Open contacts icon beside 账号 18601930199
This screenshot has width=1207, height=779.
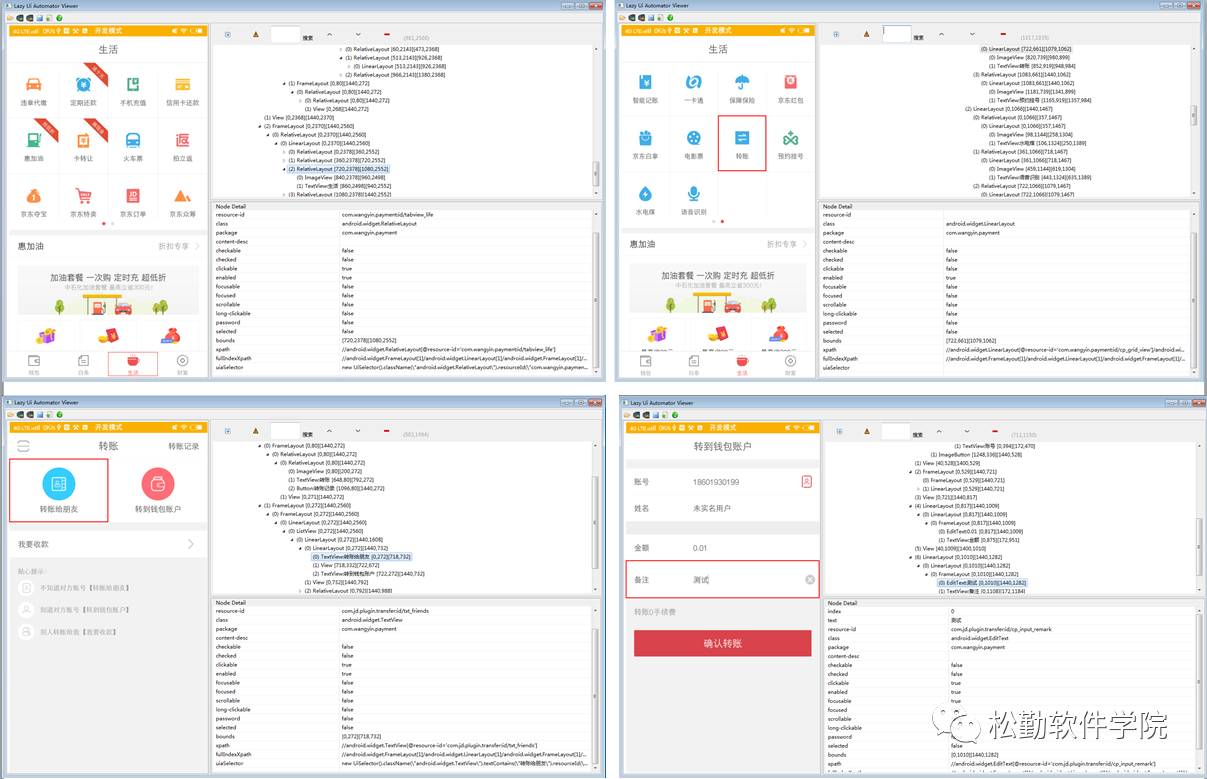(x=806, y=481)
